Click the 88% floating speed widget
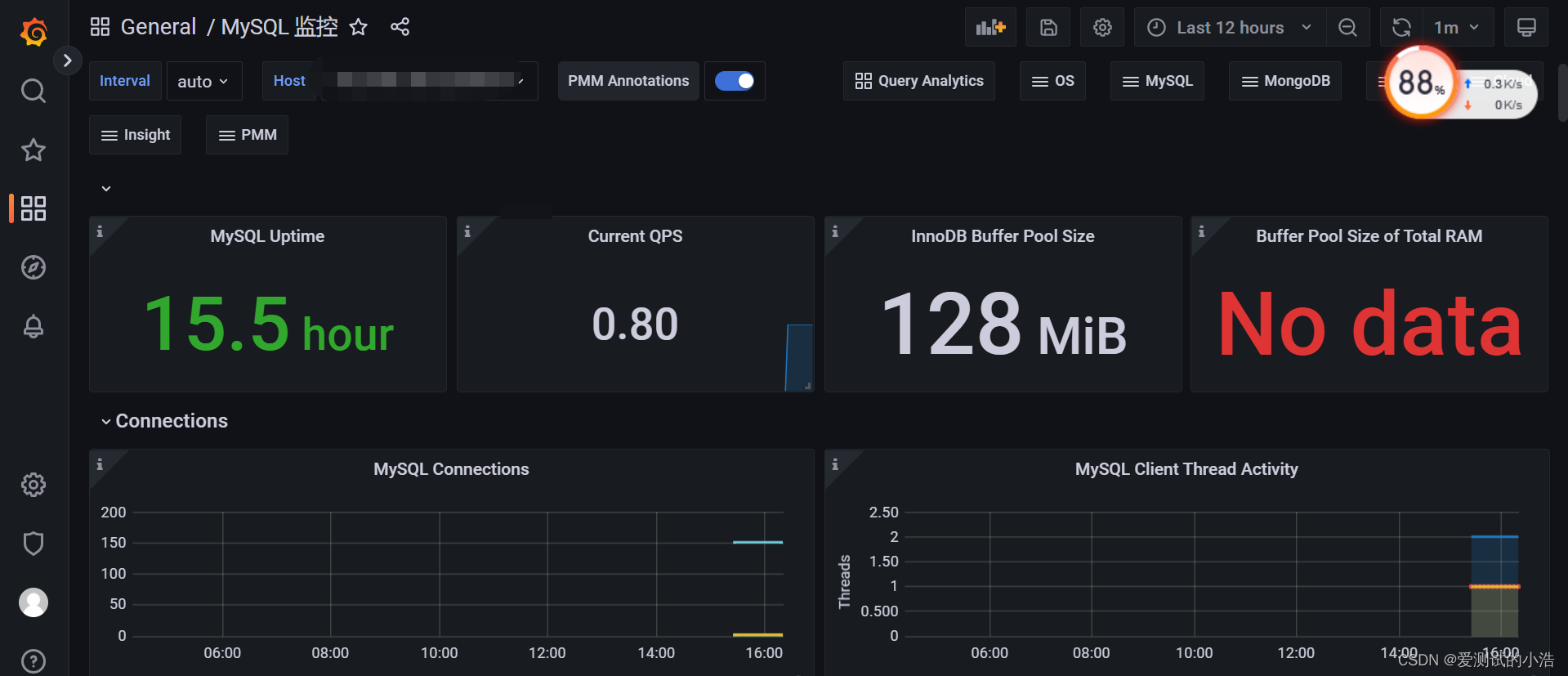 click(x=1422, y=82)
